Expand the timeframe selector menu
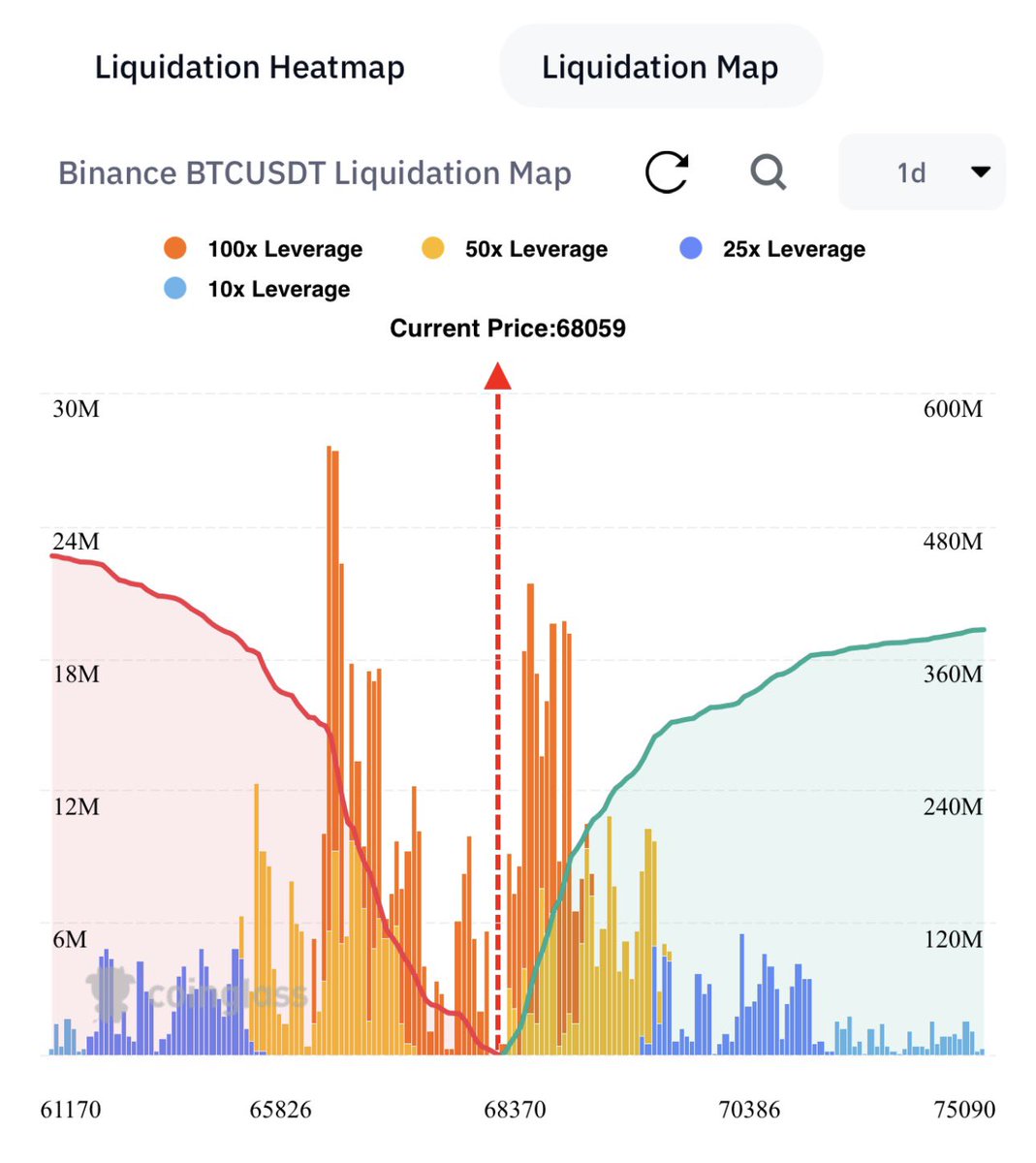 (919, 172)
